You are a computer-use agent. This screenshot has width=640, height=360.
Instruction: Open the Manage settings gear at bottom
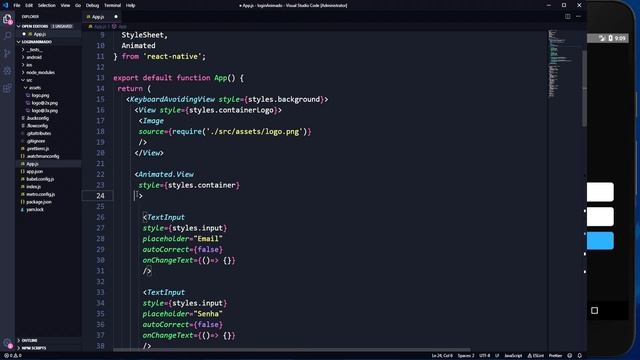coord(7,343)
